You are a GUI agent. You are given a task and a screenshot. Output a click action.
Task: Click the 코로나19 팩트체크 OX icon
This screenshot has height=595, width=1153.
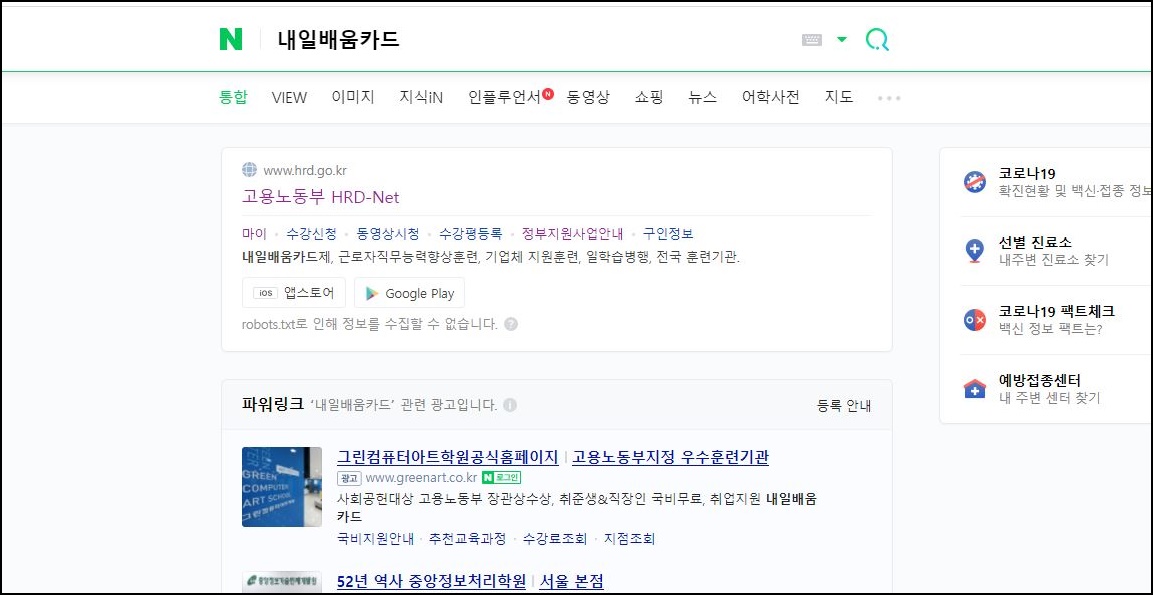(x=974, y=320)
